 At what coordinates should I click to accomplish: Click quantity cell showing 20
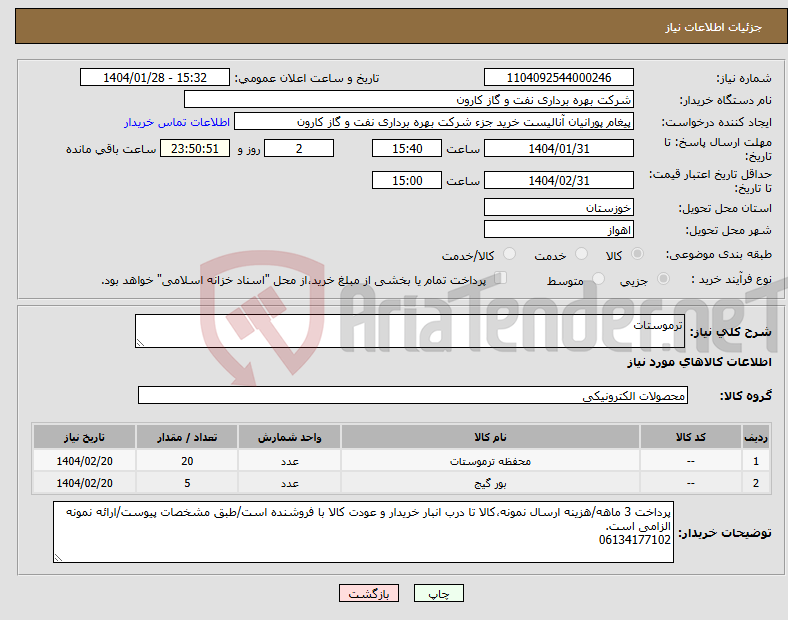point(187,461)
